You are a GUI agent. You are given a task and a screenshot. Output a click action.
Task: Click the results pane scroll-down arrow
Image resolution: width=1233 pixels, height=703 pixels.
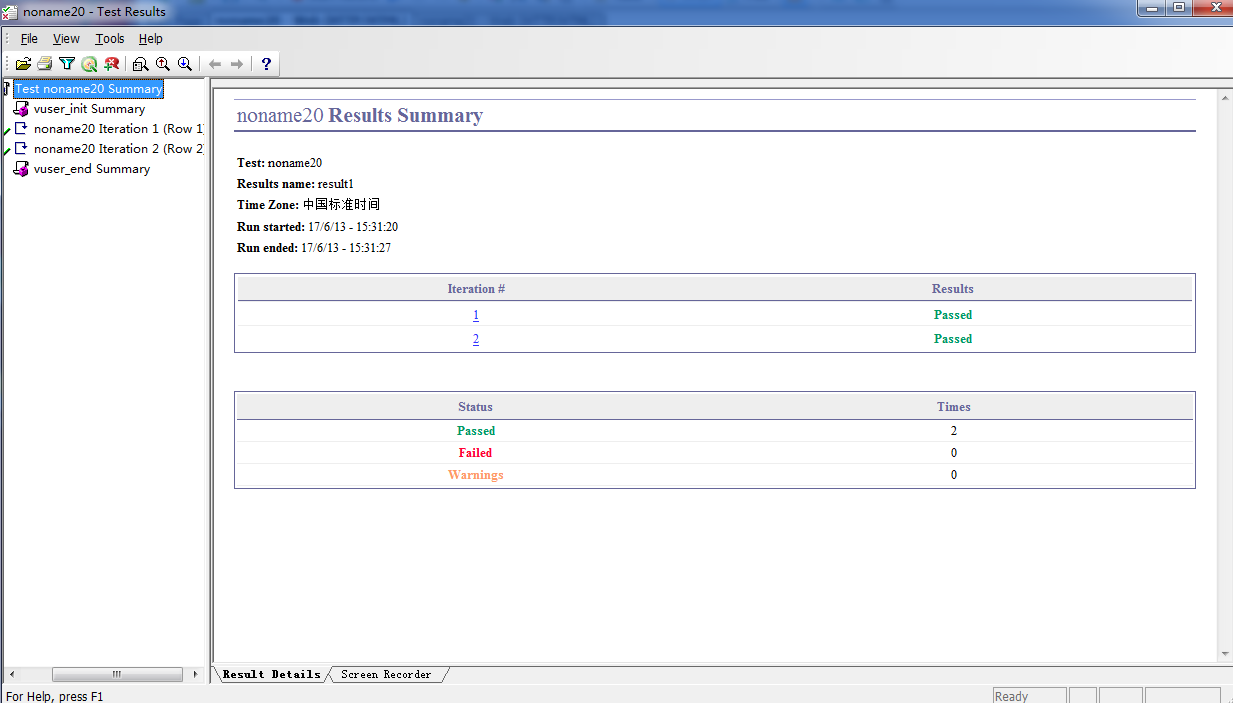click(1225, 654)
